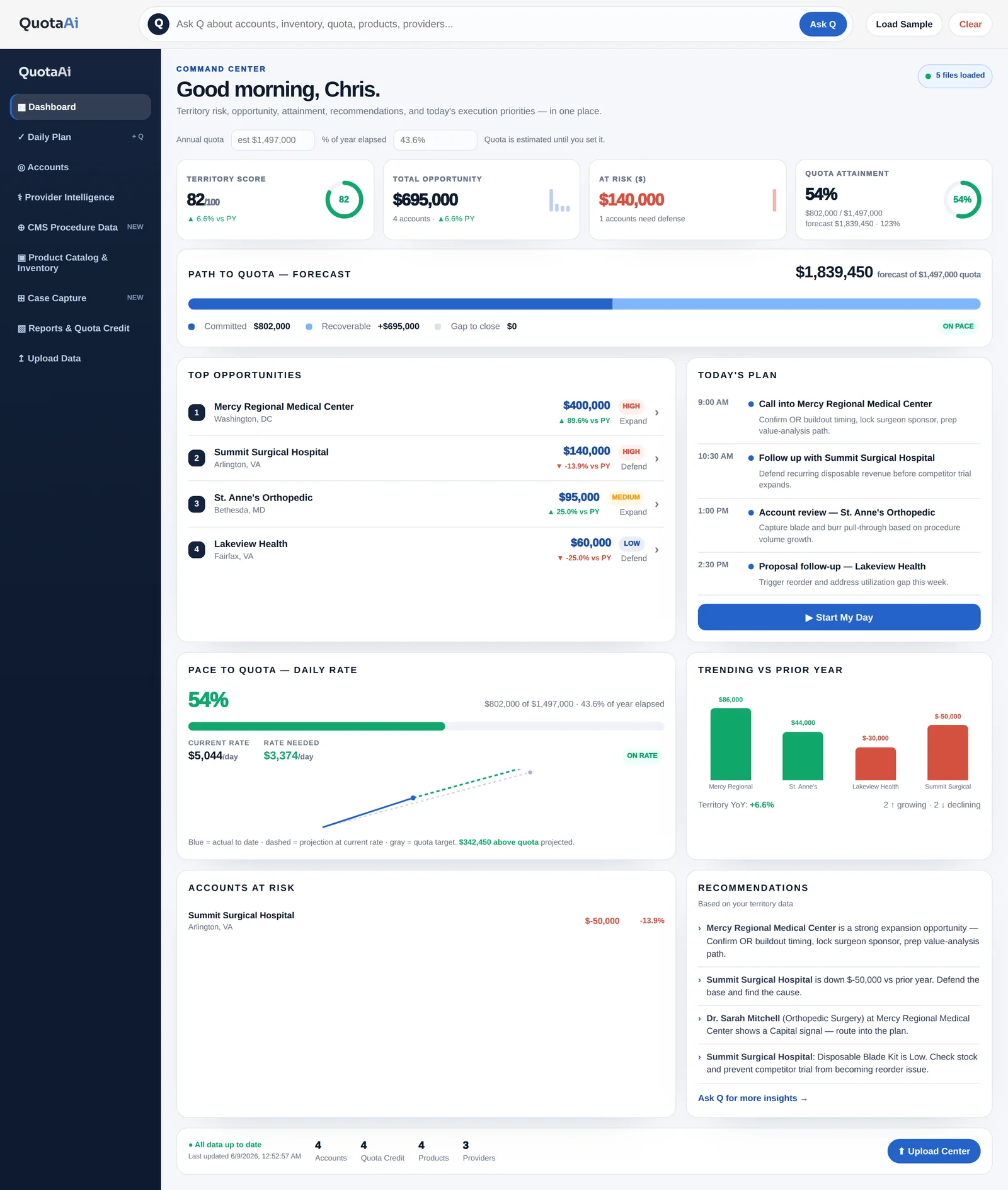Image resolution: width=1008 pixels, height=1190 pixels.
Task: Click the ON RATE status badge
Action: tap(642, 756)
